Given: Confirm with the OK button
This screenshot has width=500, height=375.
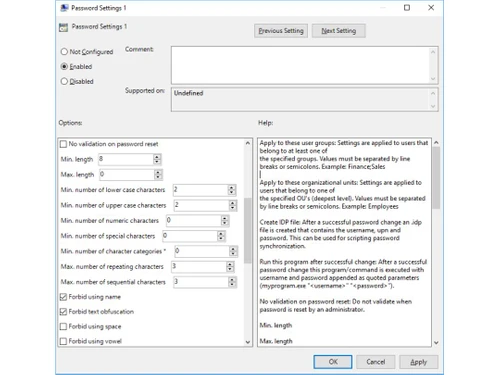Looking at the screenshot, I should [333, 362].
